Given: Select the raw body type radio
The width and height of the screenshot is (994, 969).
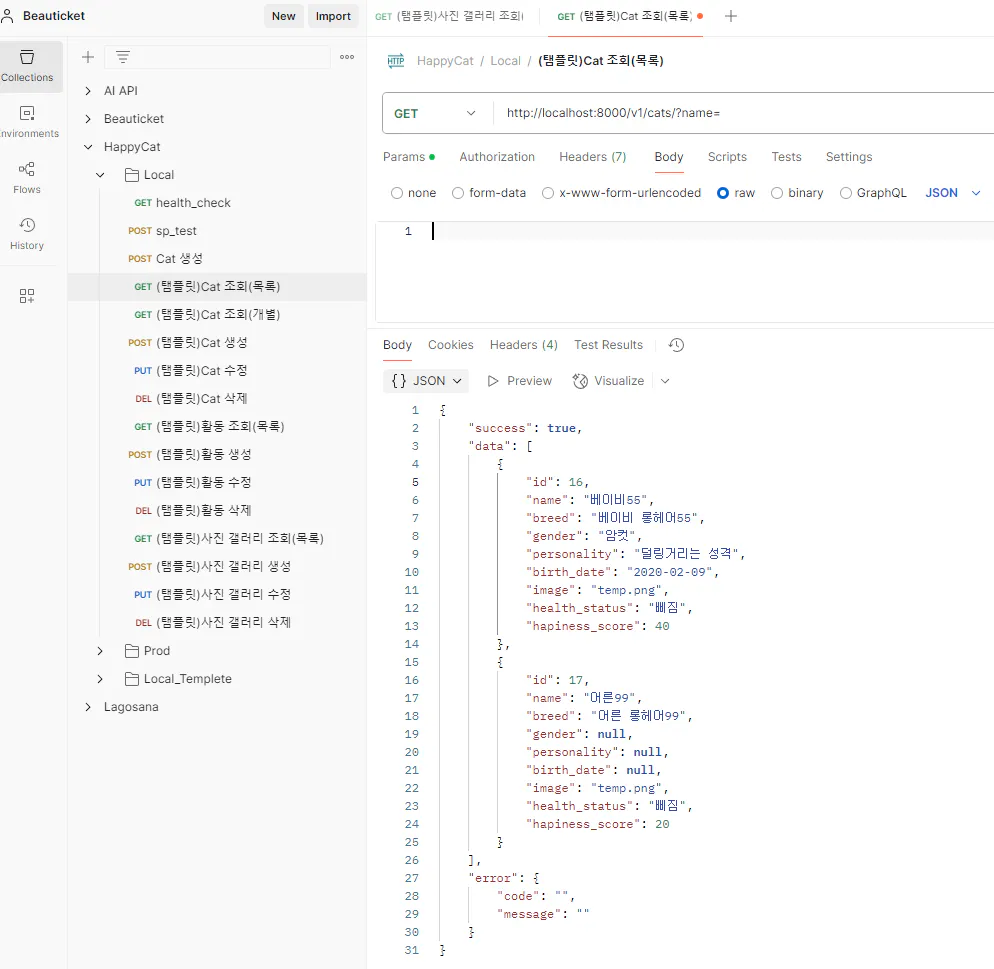Looking at the screenshot, I should pos(723,193).
